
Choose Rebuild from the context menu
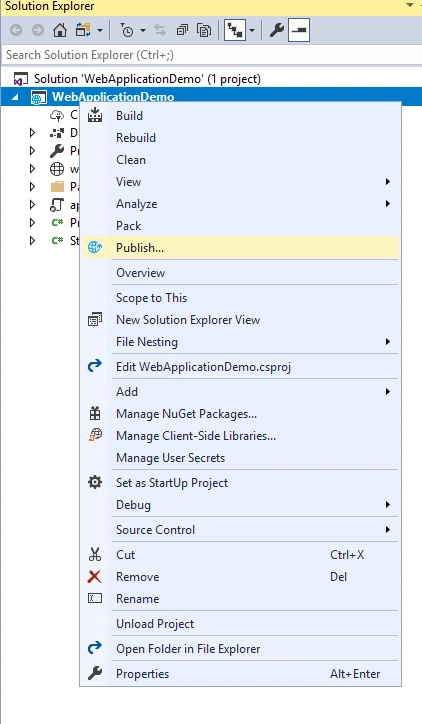click(240, 138)
